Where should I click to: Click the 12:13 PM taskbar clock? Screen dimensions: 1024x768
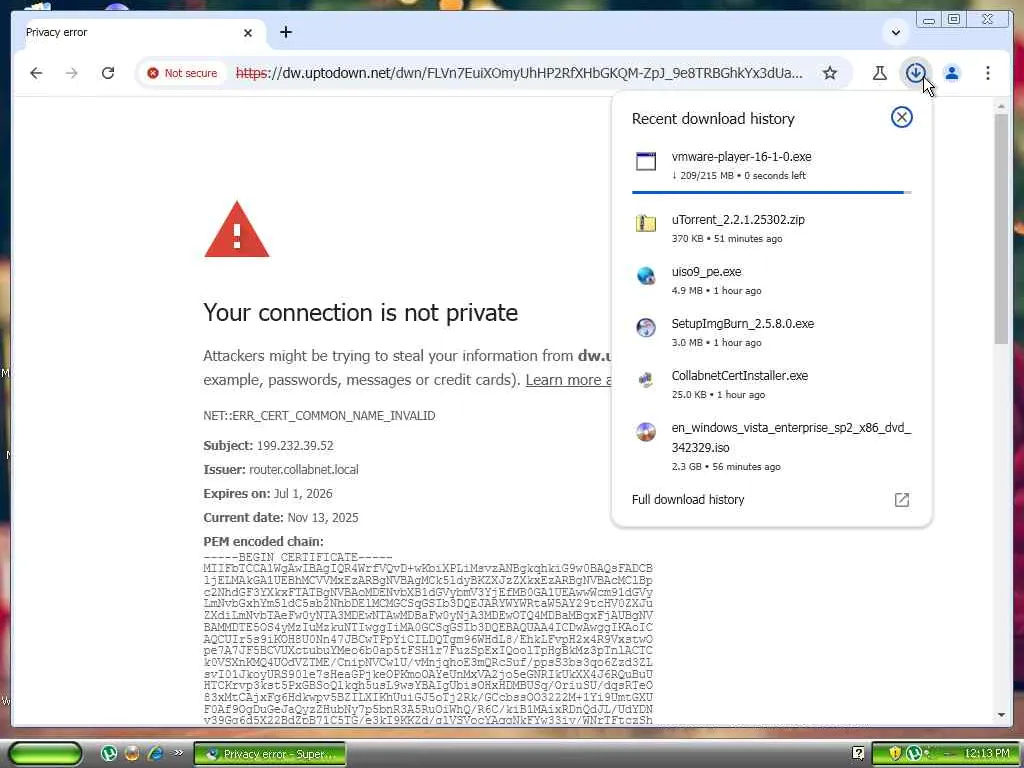tap(987, 754)
